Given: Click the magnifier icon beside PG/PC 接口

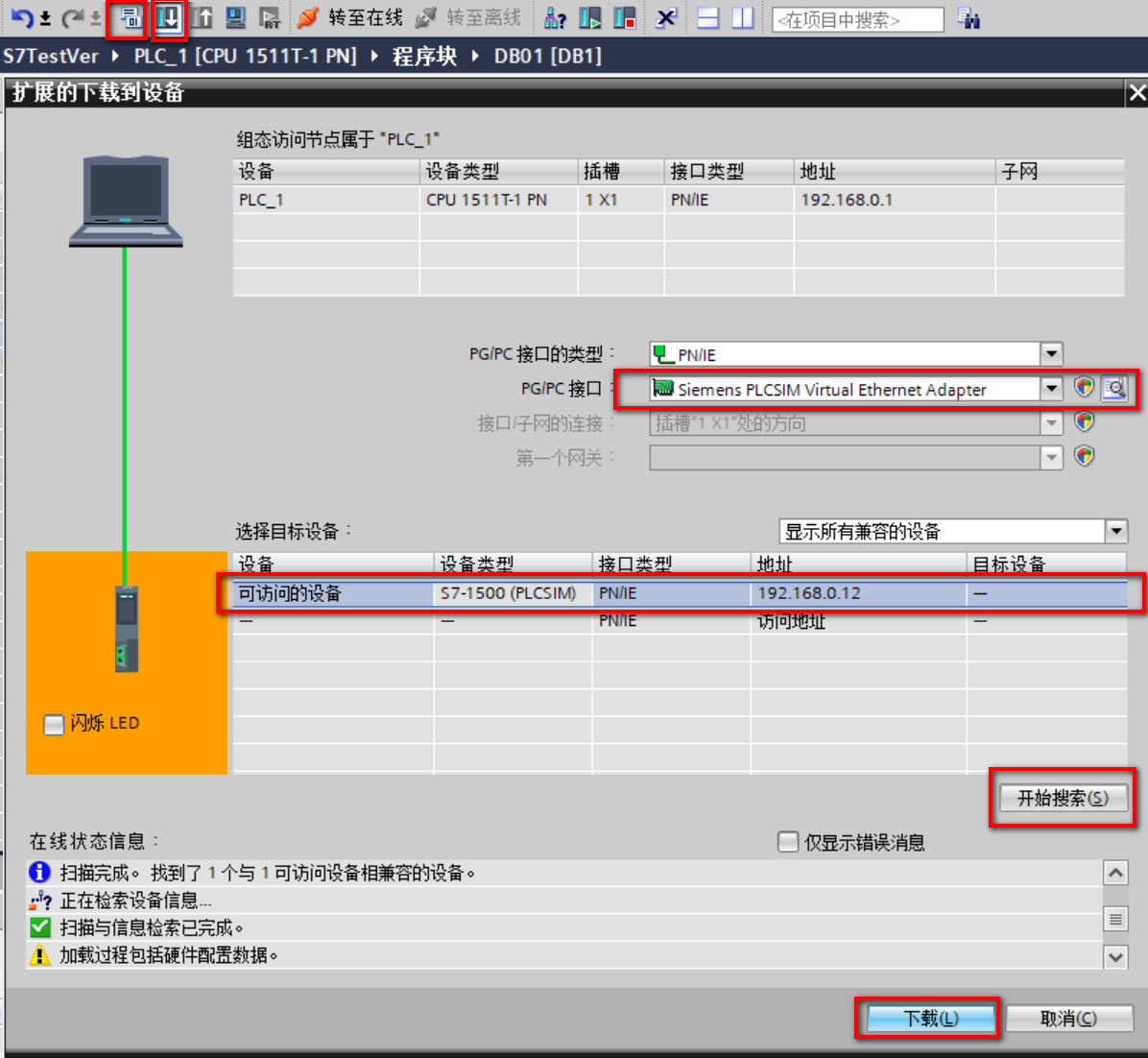Looking at the screenshot, I should 1114,388.
